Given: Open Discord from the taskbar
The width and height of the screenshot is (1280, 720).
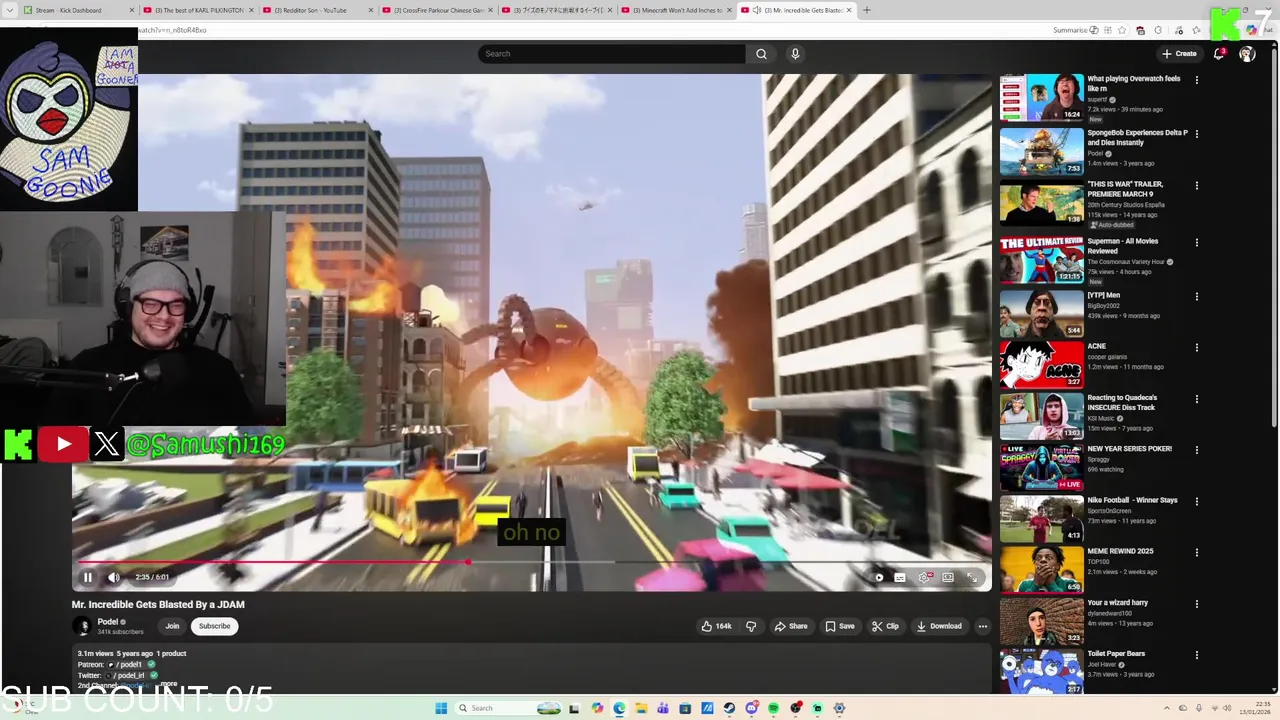Looking at the screenshot, I should (751, 708).
